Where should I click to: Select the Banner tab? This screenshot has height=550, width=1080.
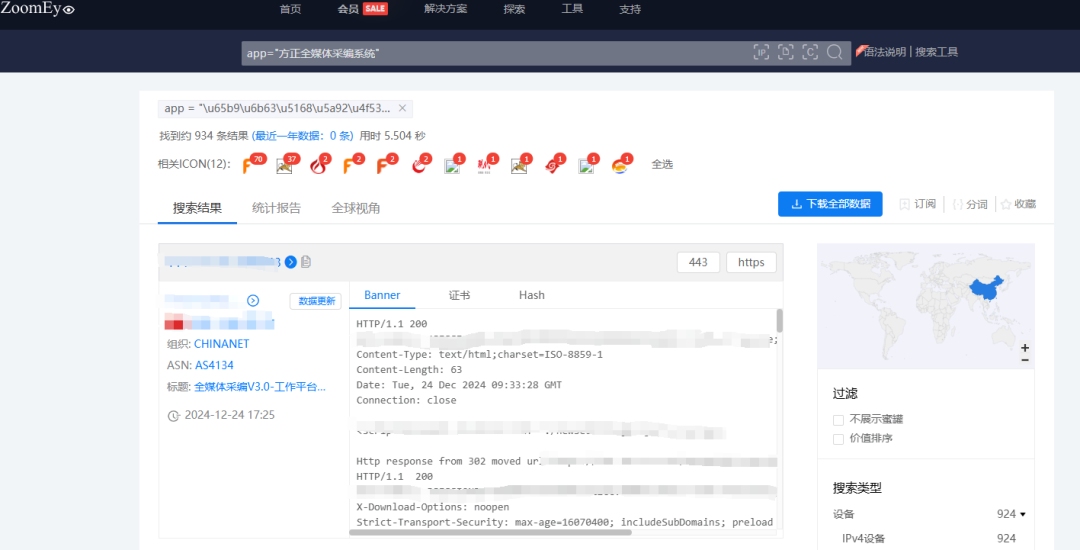coord(382,295)
